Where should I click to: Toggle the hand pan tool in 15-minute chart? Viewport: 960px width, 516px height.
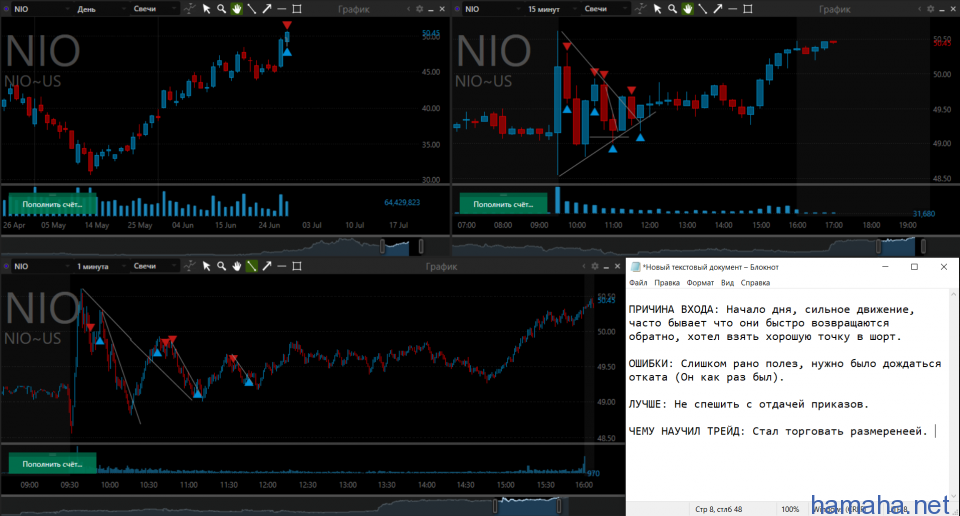pos(688,9)
